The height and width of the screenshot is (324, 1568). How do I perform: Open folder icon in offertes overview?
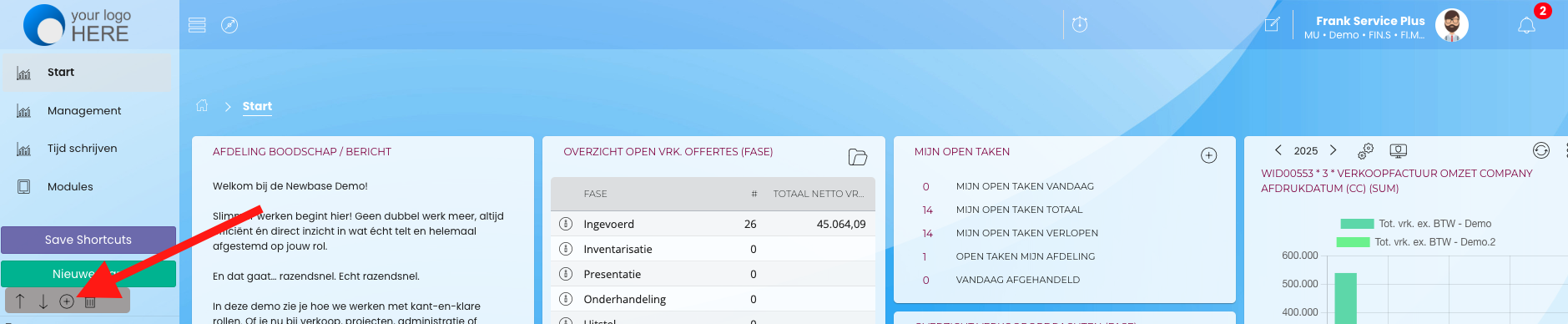858,157
